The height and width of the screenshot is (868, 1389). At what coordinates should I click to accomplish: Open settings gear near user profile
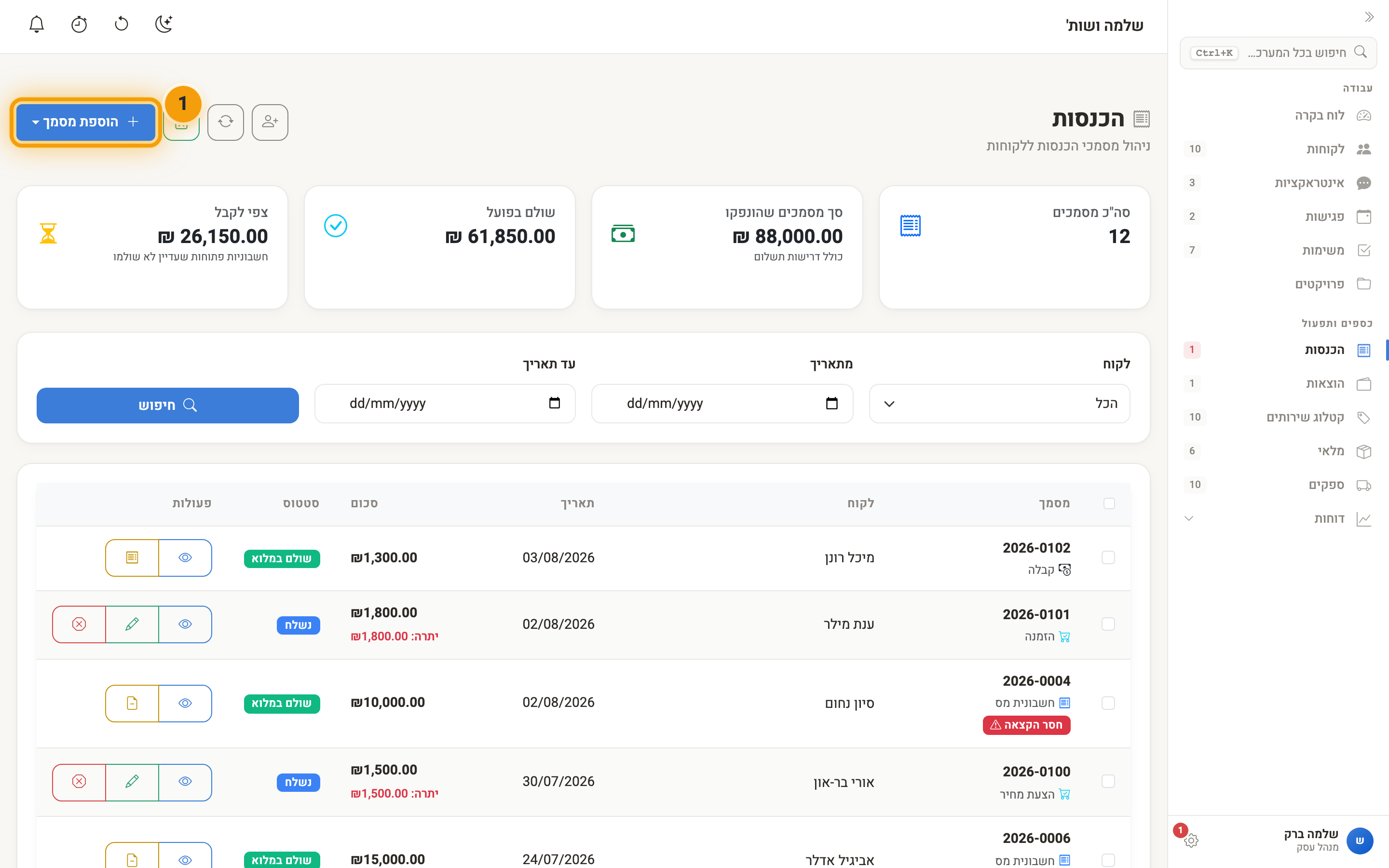point(1191,841)
